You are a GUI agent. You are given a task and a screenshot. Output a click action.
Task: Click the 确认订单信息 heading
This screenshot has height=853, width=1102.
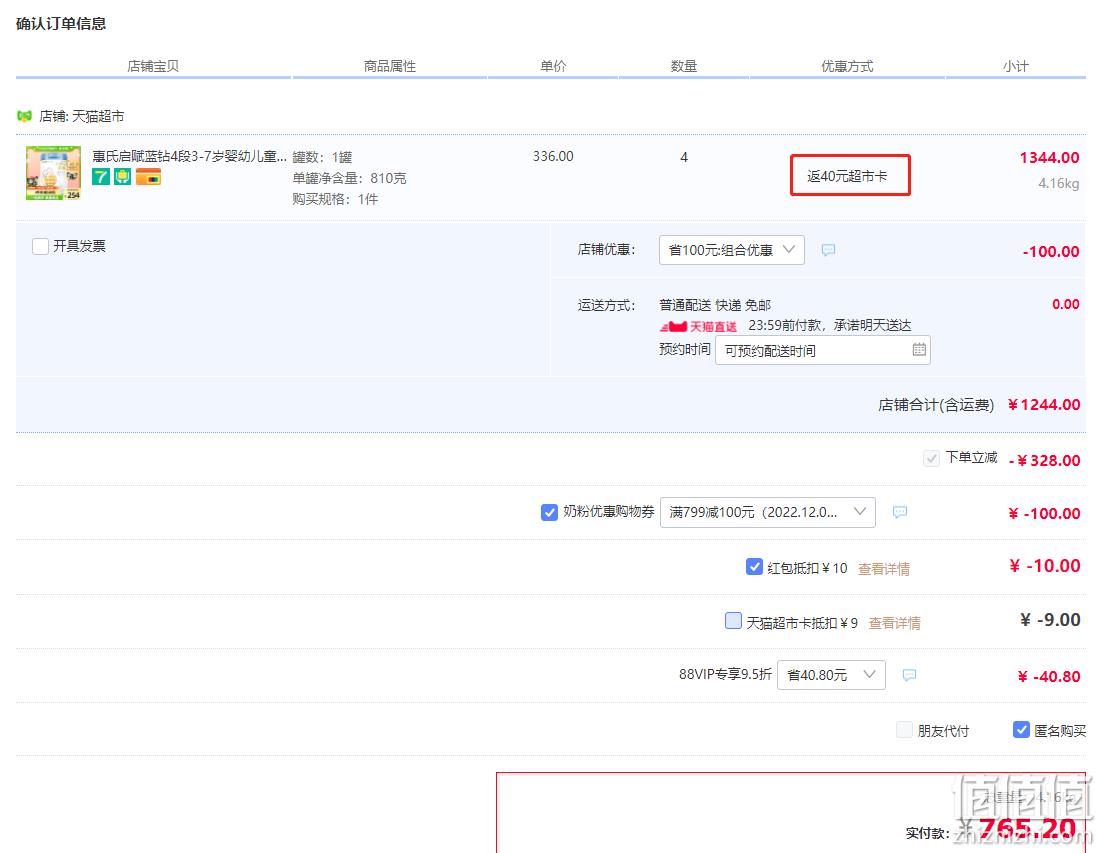point(61,24)
